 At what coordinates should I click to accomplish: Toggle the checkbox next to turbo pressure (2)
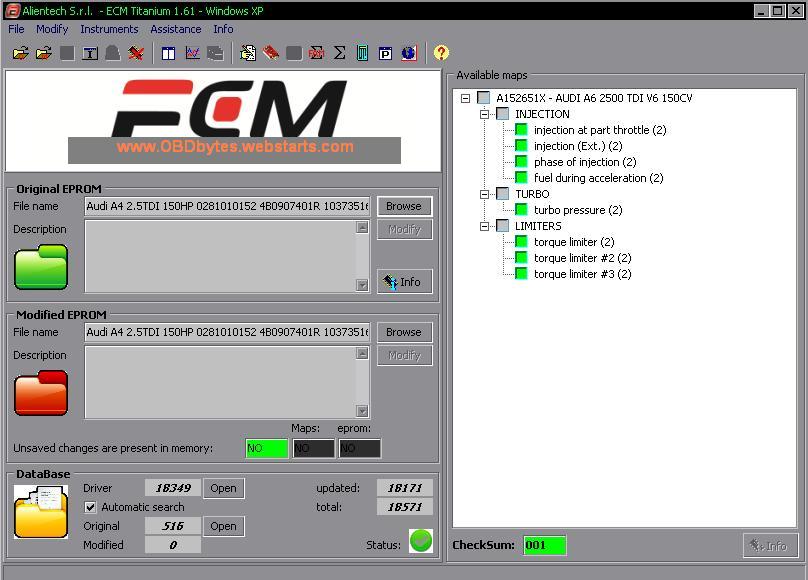(x=521, y=210)
